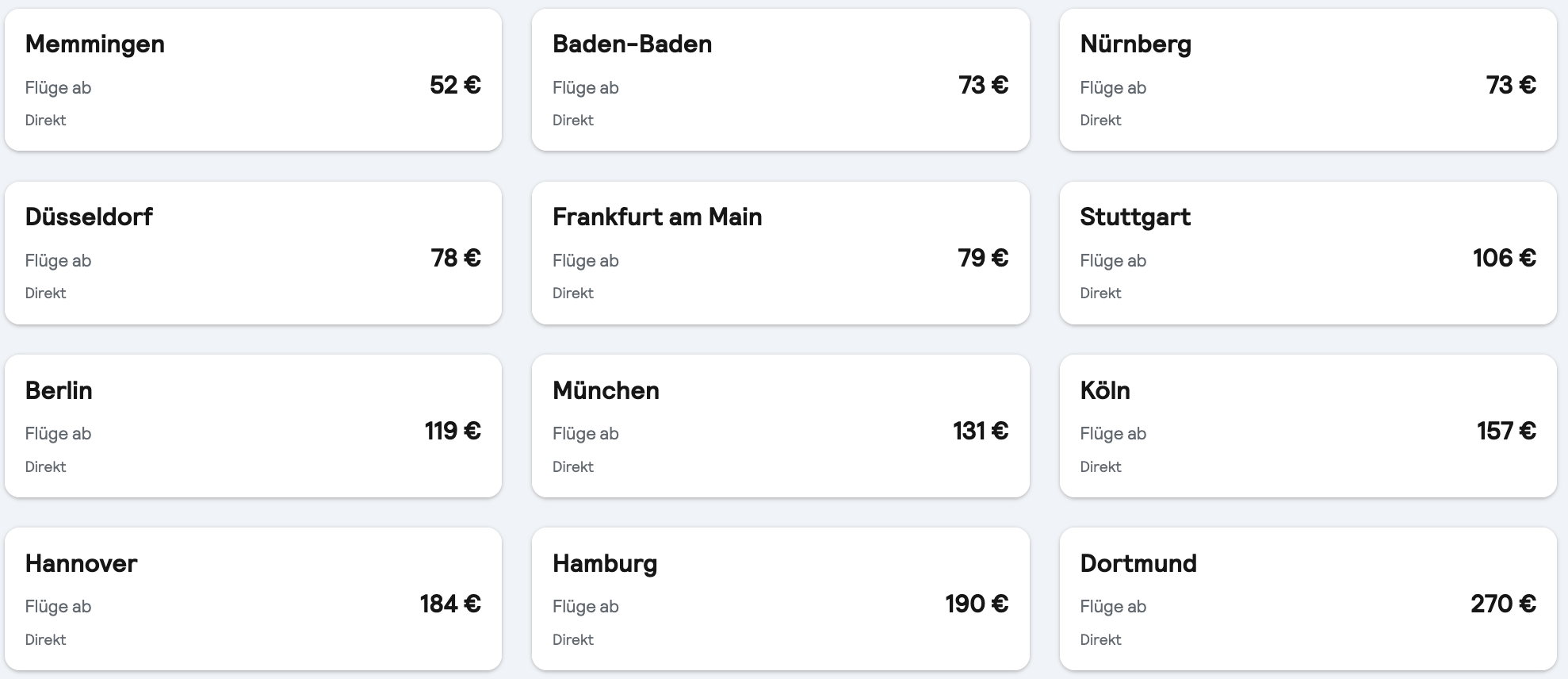Open the Köln flight card
1568x679 pixels.
[1308, 426]
